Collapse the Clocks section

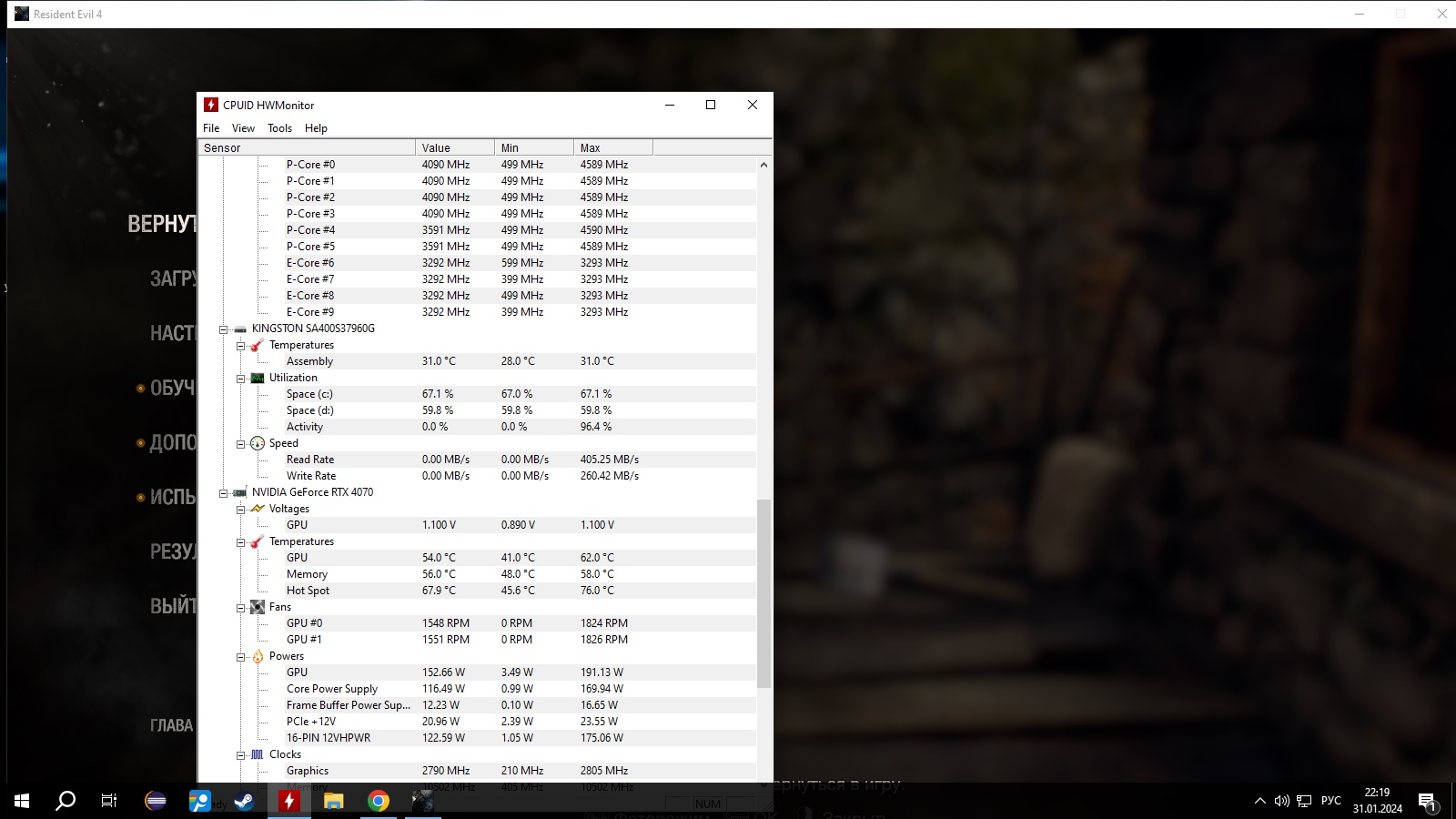pyautogui.click(x=240, y=754)
